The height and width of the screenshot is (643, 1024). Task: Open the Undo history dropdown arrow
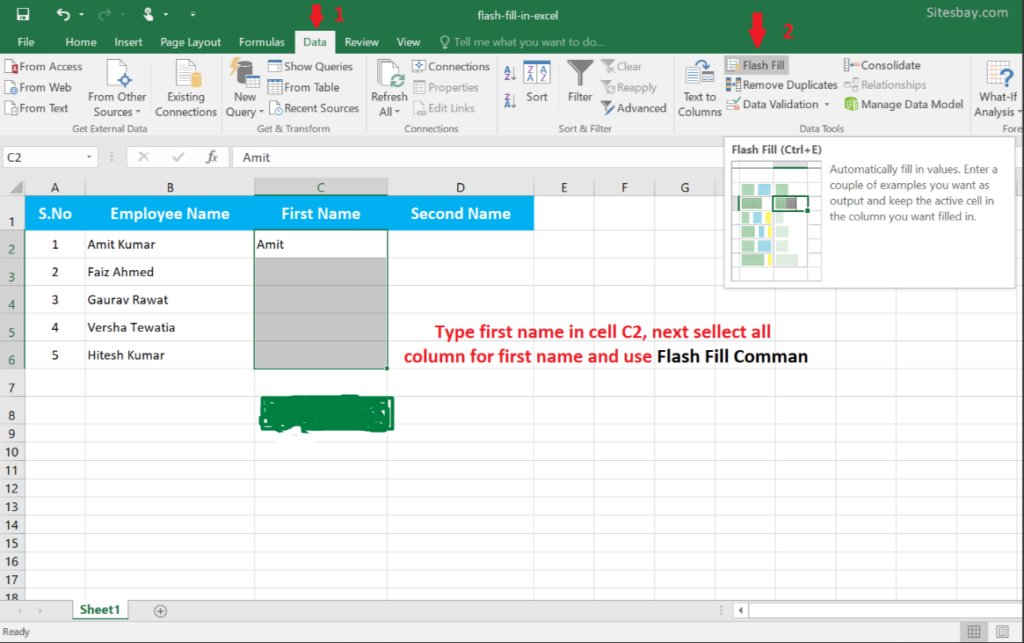tap(82, 14)
